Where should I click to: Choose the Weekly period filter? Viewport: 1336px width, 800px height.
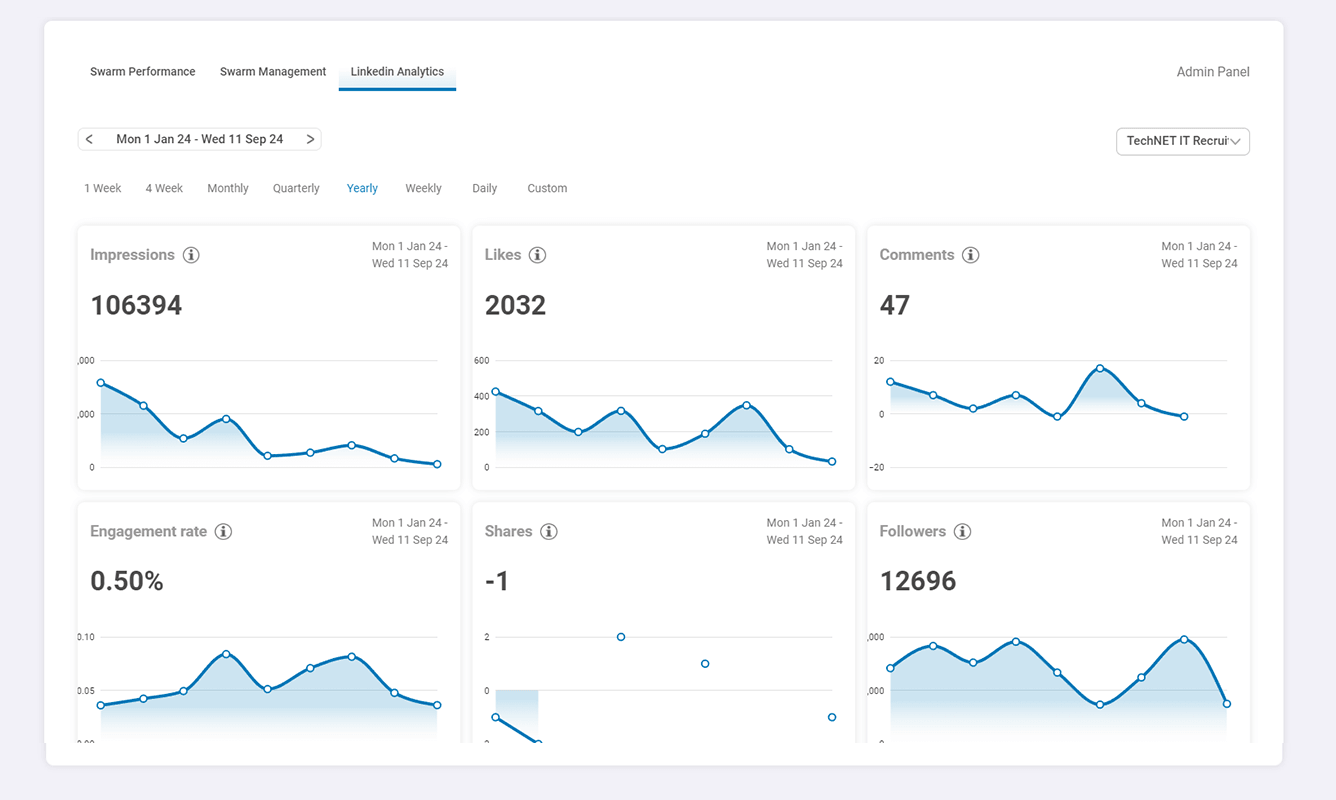click(423, 188)
